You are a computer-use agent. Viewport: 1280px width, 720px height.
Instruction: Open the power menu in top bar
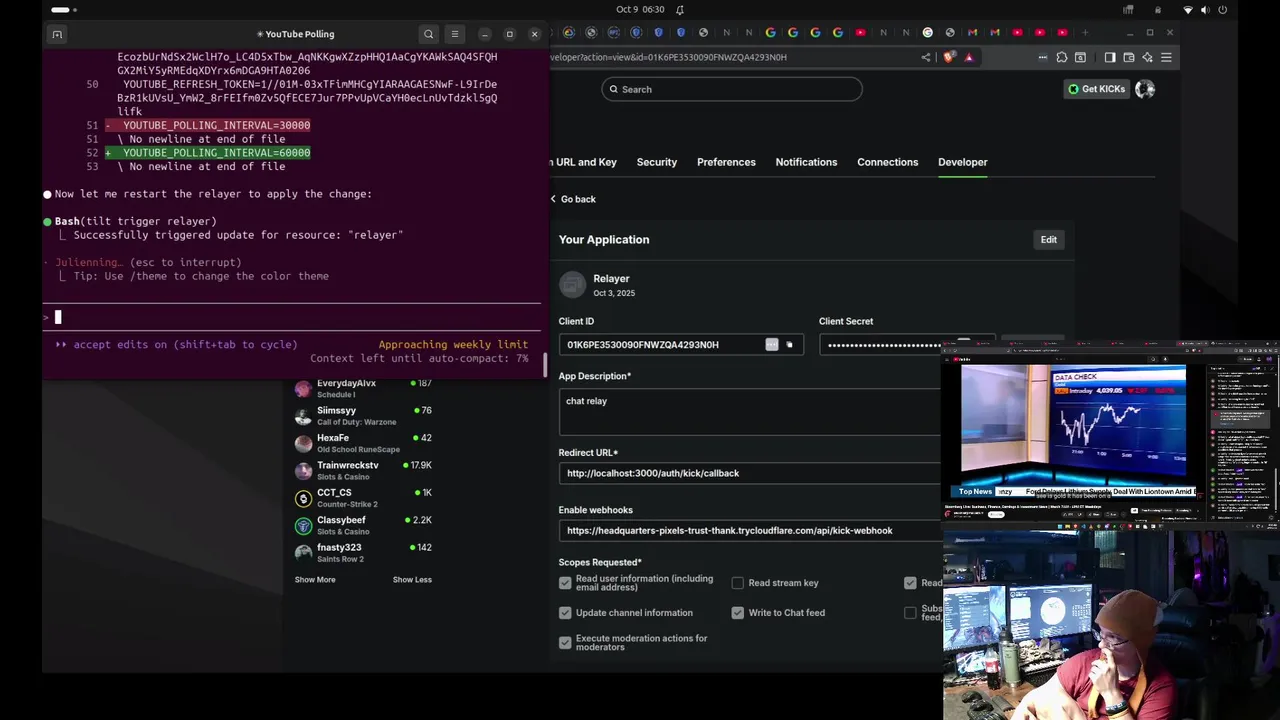[x=1223, y=9]
